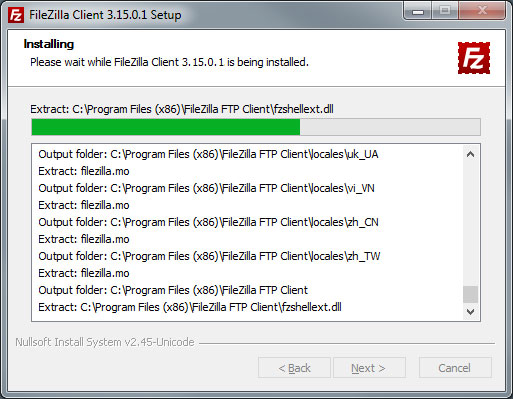
Task: Click the log scroll down arrow
Action: 470,312
